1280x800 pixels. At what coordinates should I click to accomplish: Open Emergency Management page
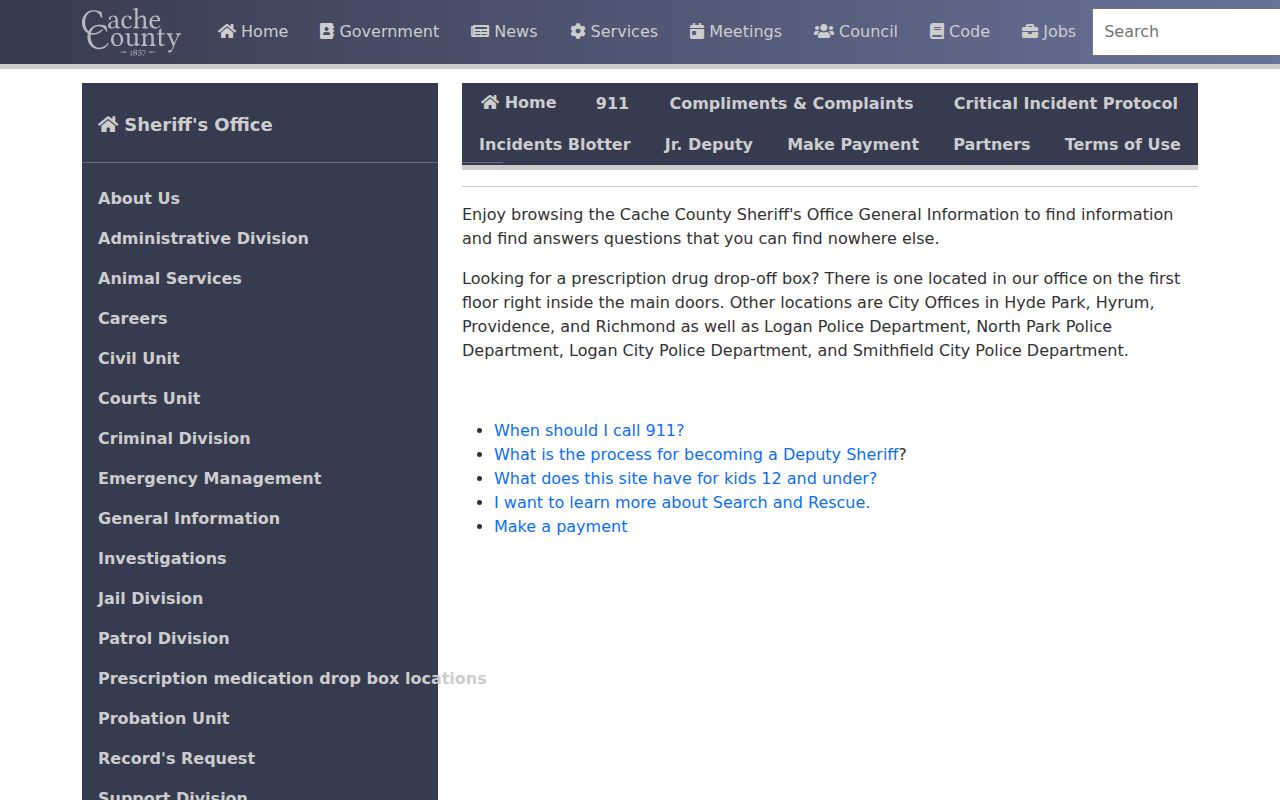210,478
